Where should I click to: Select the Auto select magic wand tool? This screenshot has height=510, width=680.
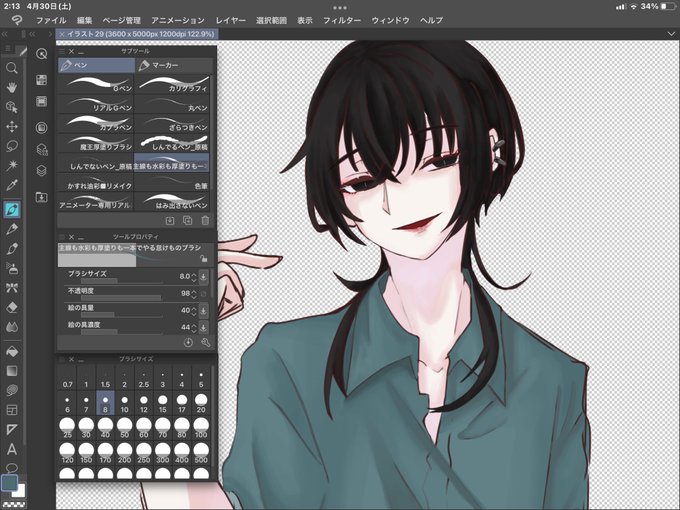12,166
